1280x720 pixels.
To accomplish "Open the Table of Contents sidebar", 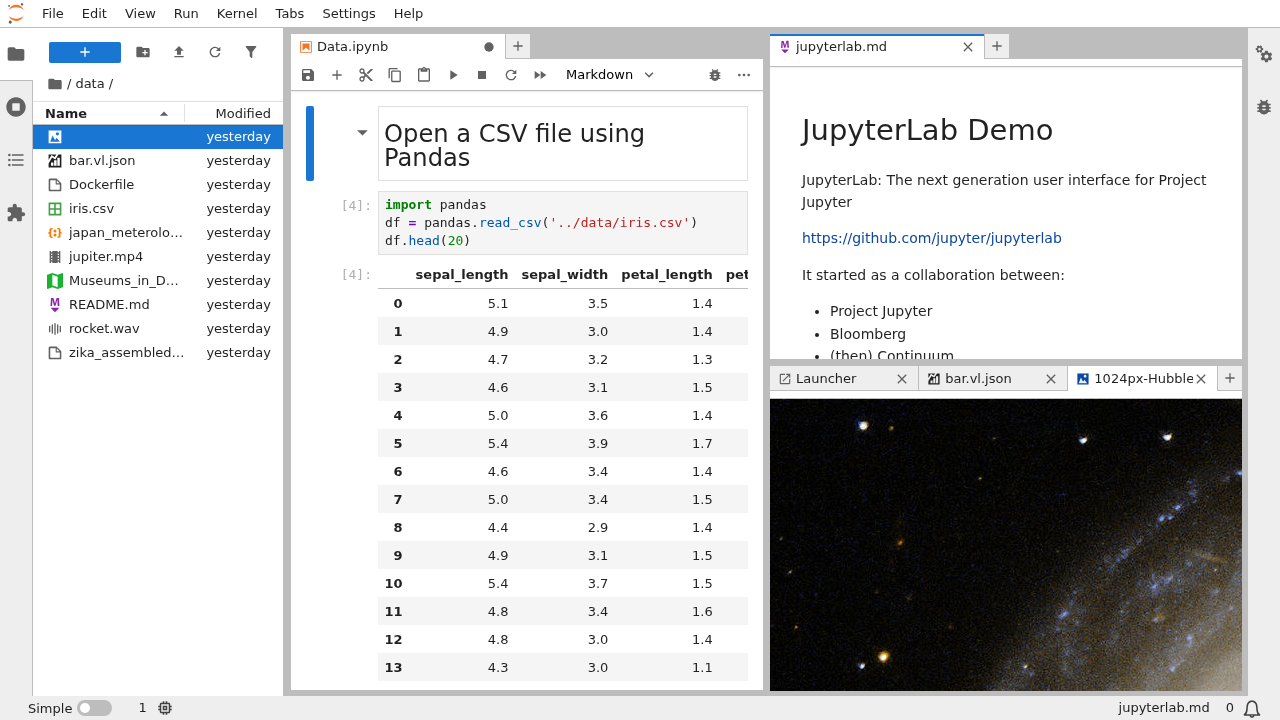I will (x=15, y=160).
